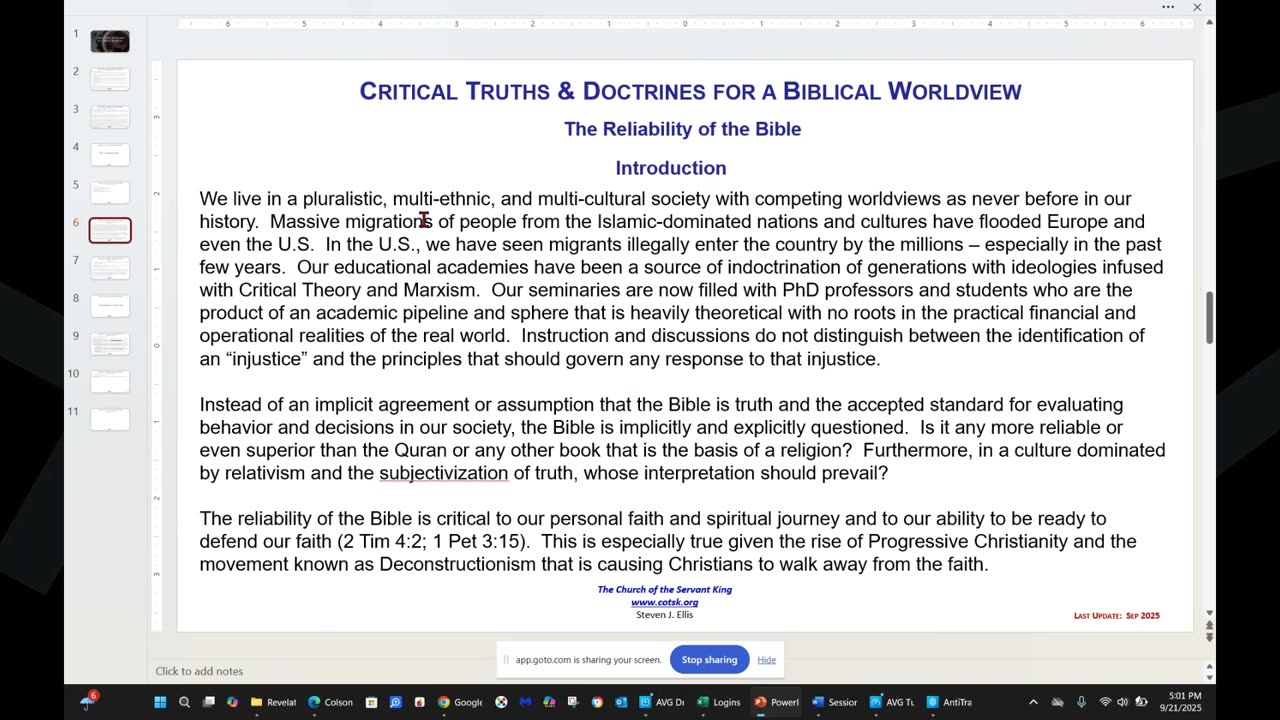Click the Stop sharing button

709,660
